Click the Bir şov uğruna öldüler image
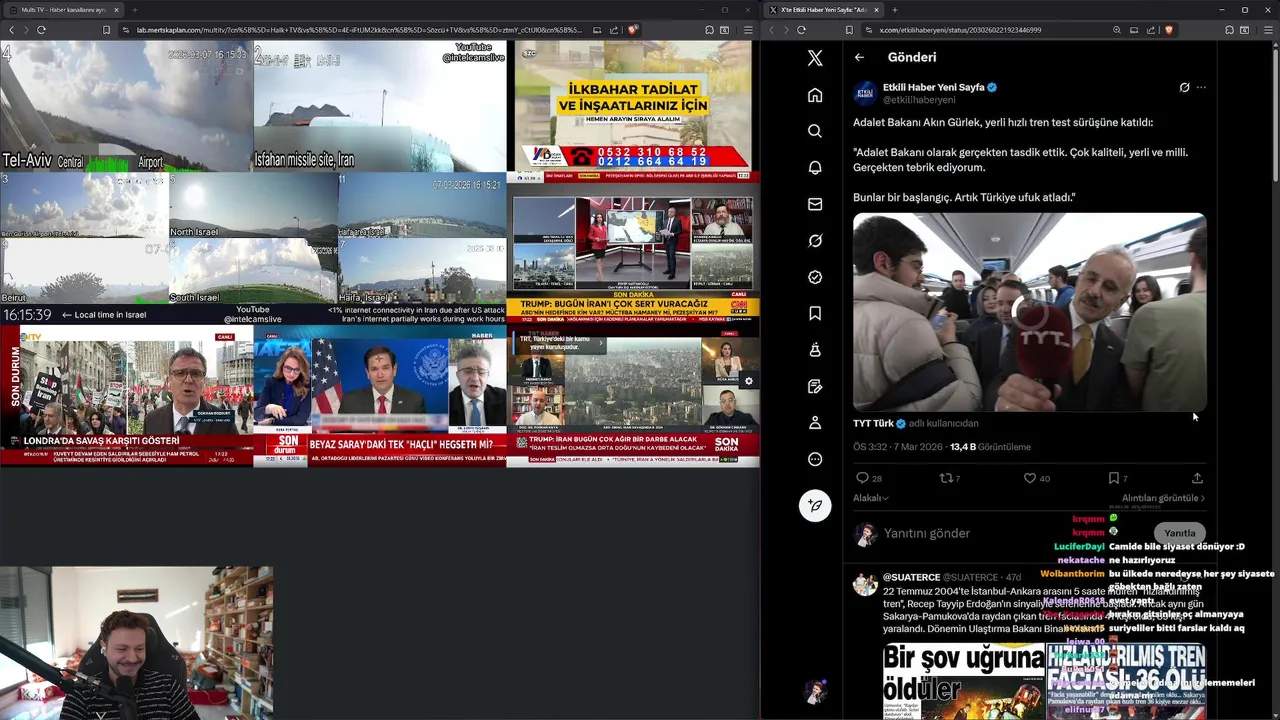1280x720 pixels. [963, 682]
